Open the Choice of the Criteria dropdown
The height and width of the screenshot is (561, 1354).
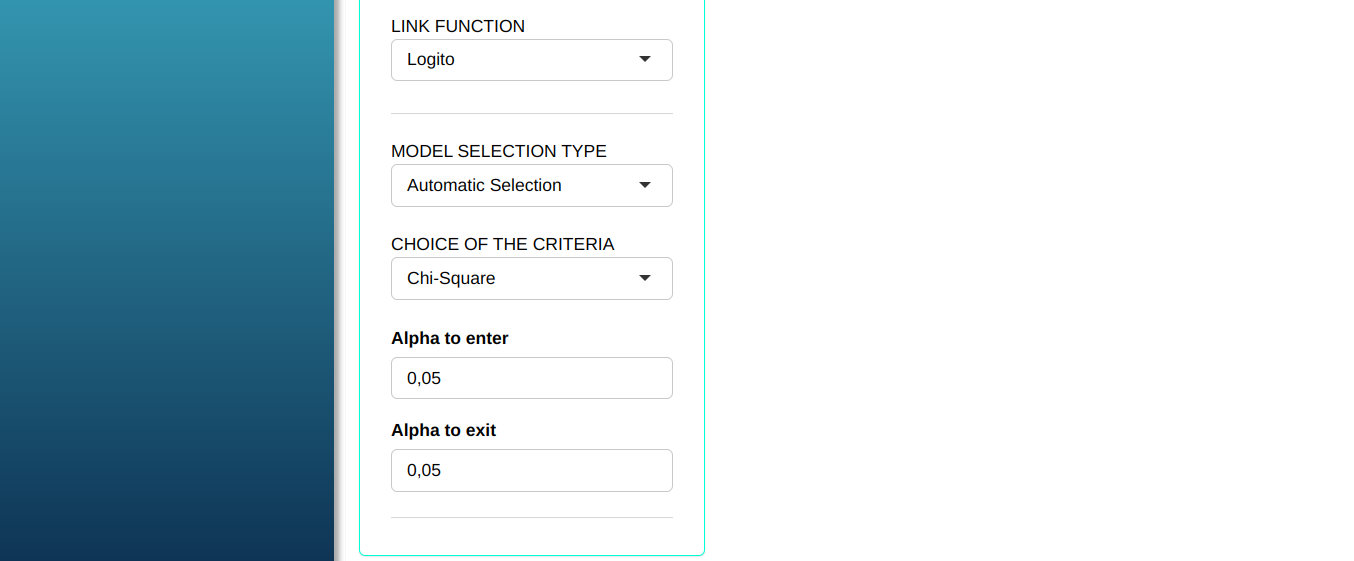531,279
